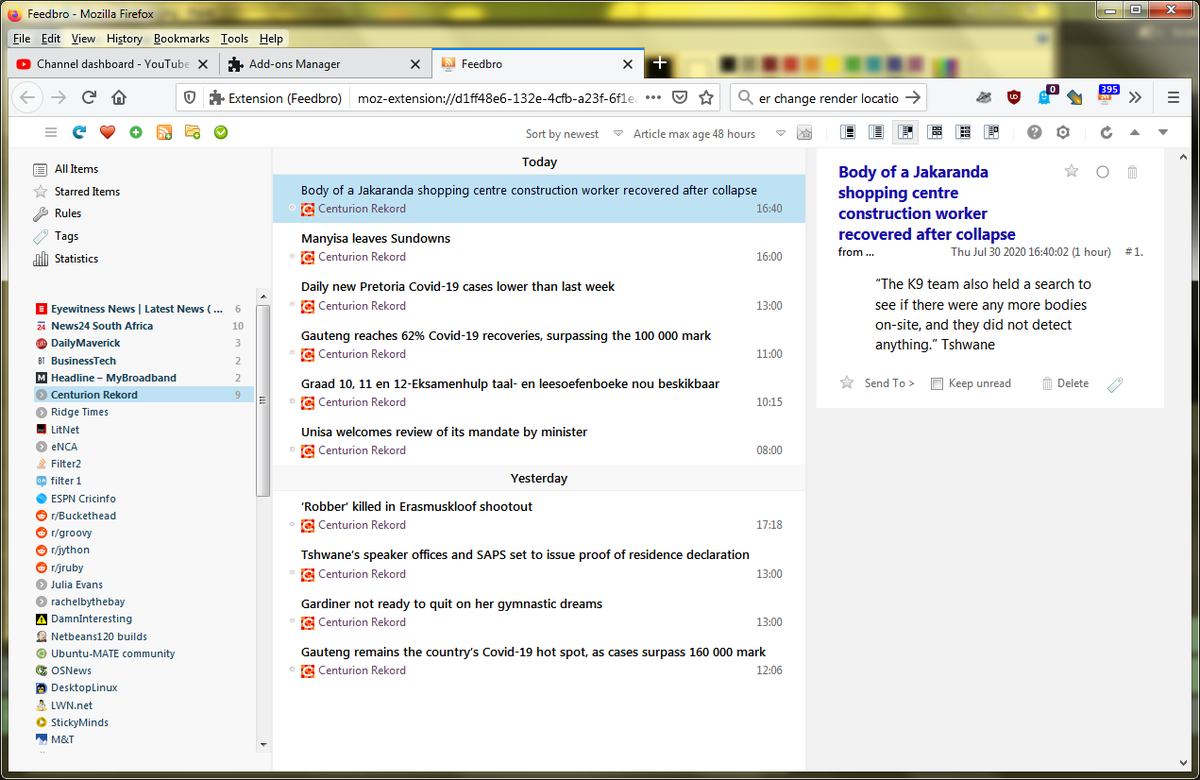Toggle the Feedbro sidebar hamburger menu
This screenshot has width=1200, height=780.
tap(51, 132)
